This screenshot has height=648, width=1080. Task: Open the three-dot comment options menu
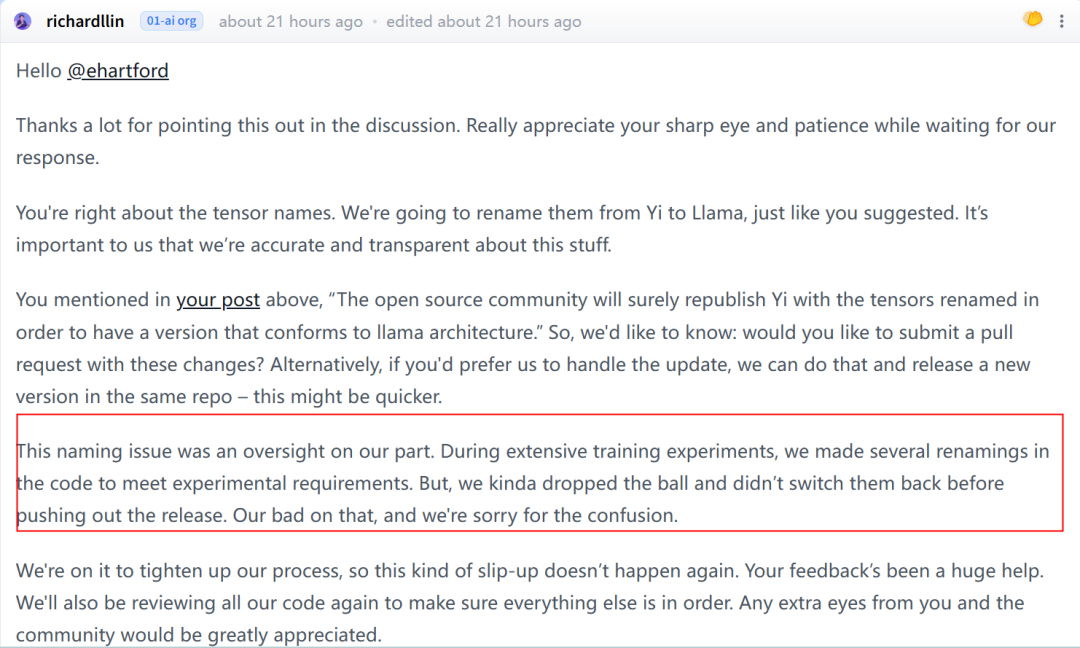tap(1061, 21)
